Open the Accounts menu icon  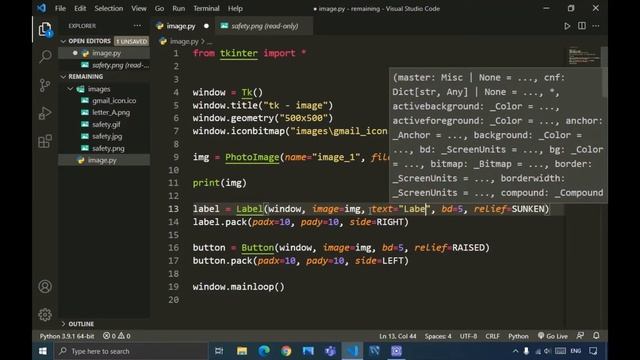[x=45, y=287]
